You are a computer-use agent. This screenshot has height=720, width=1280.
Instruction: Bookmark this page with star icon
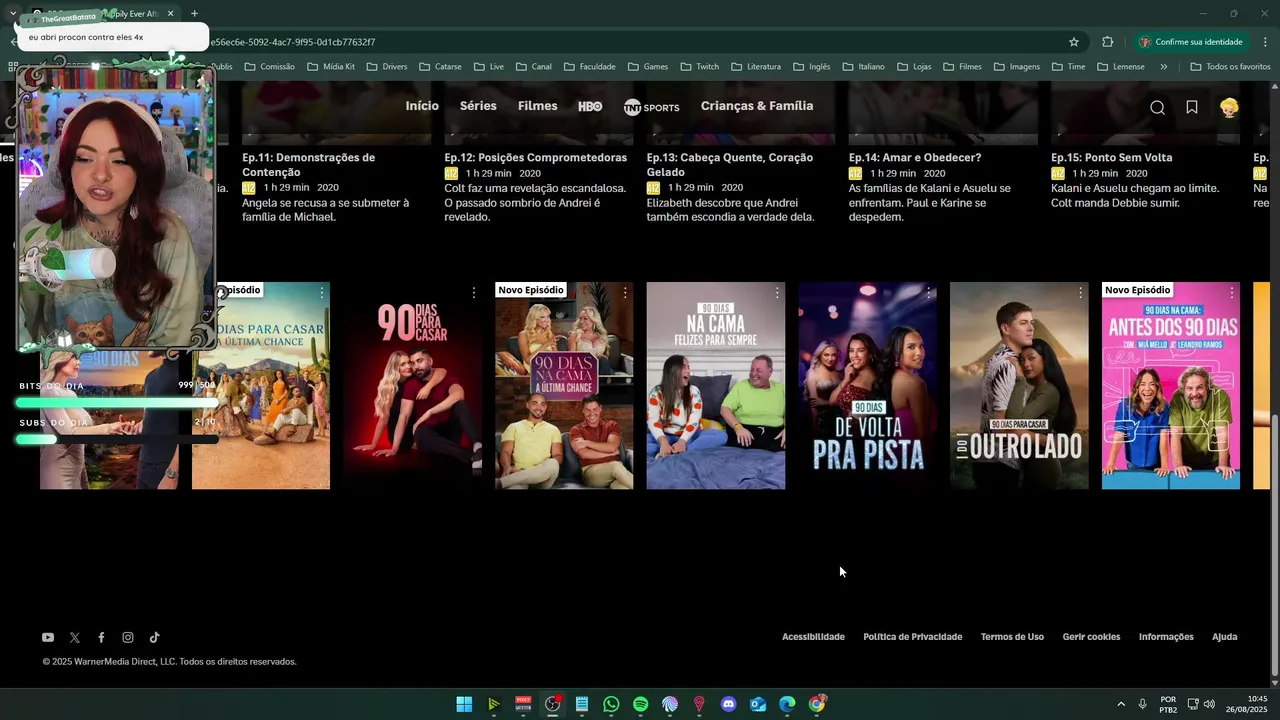[x=1074, y=42]
